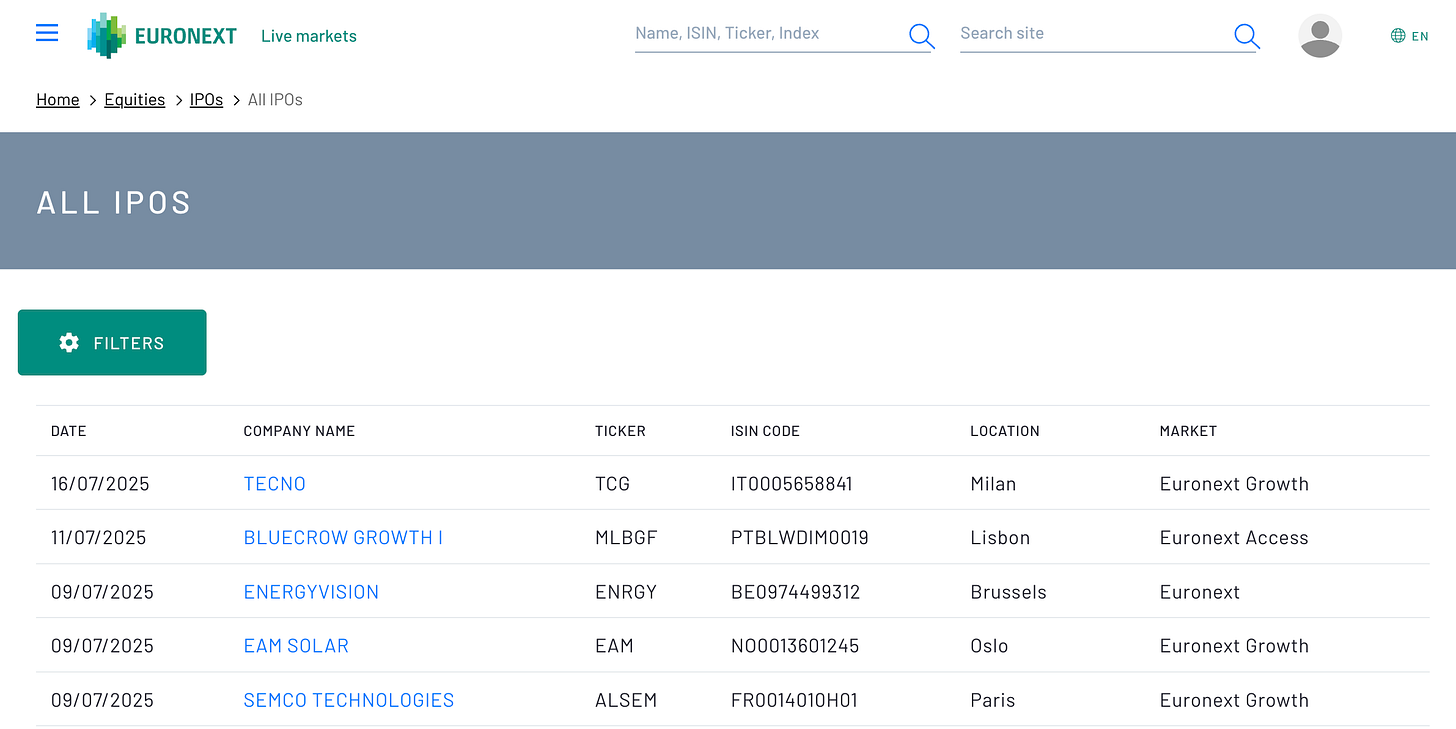This screenshot has height=729, width=1456.
Task: Click the date in the SEMCO TECHNOLOGIES row
Action: [102, 700]
